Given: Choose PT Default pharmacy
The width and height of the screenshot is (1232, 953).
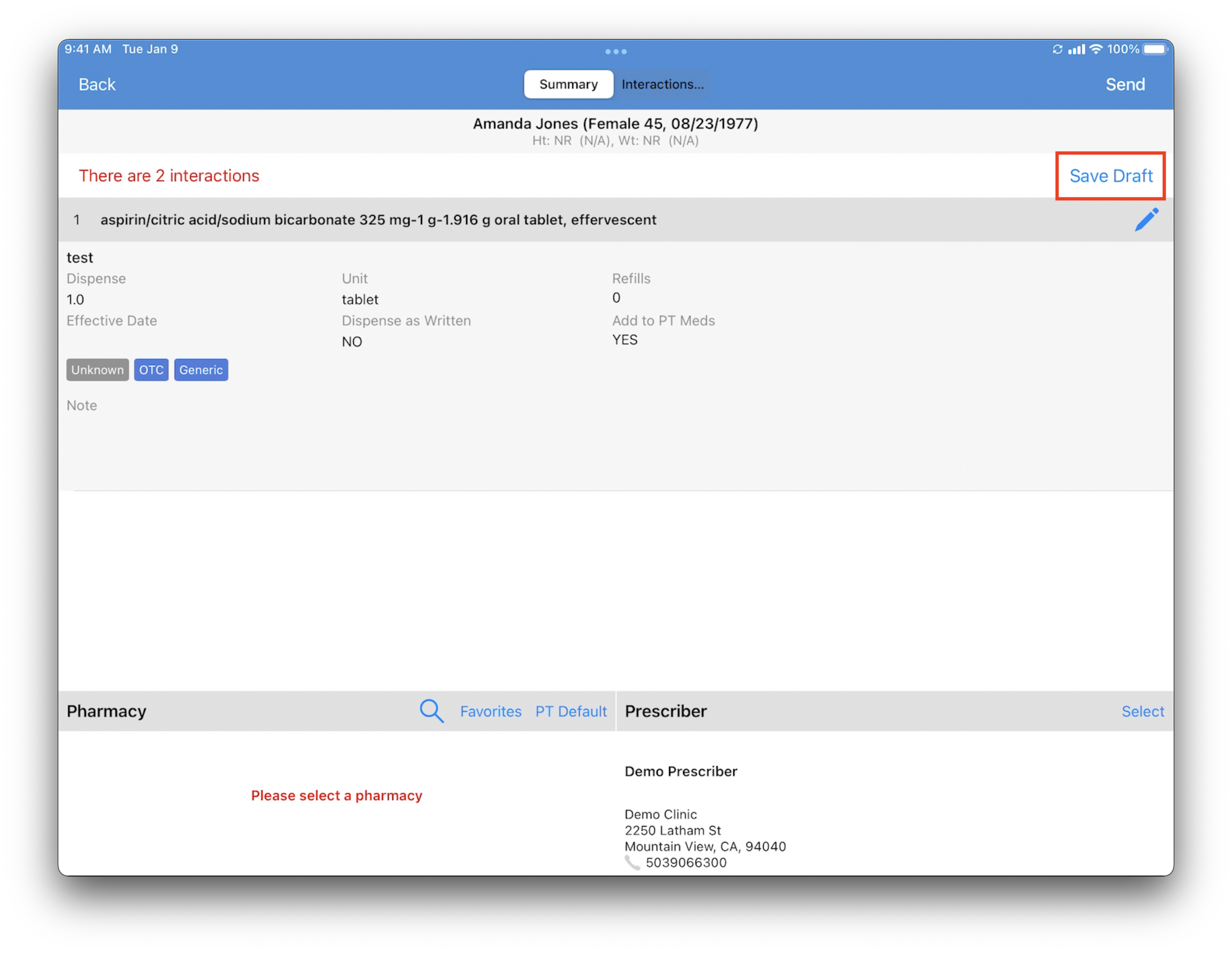Looking at the screenshot, I should click(x=571, y=711).
